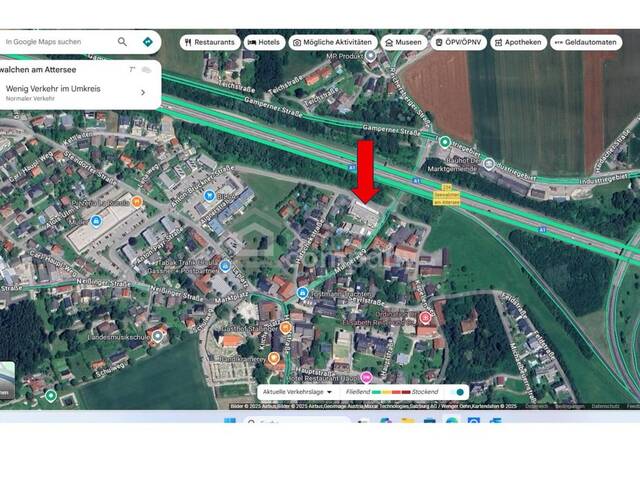
Task: Select the red pin near Elisabeth
Action: [x=425, y=318]
